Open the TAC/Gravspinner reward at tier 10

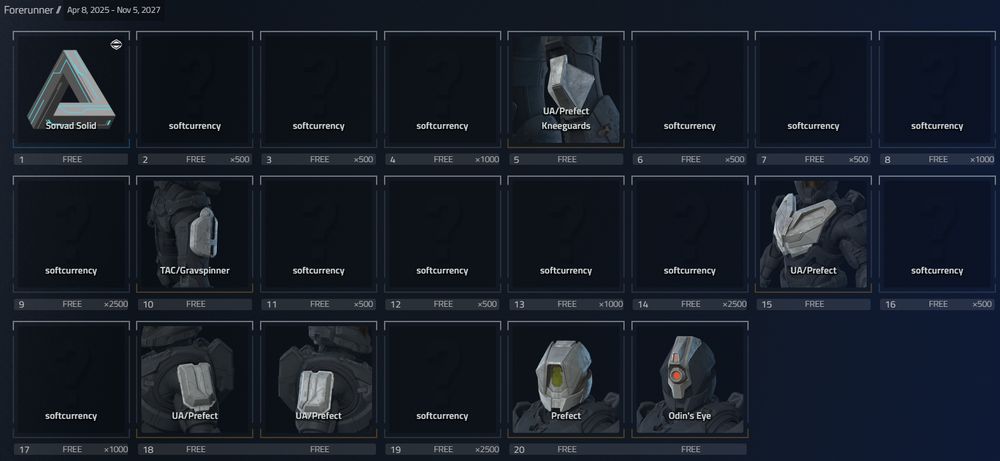(x=195, y=234)
